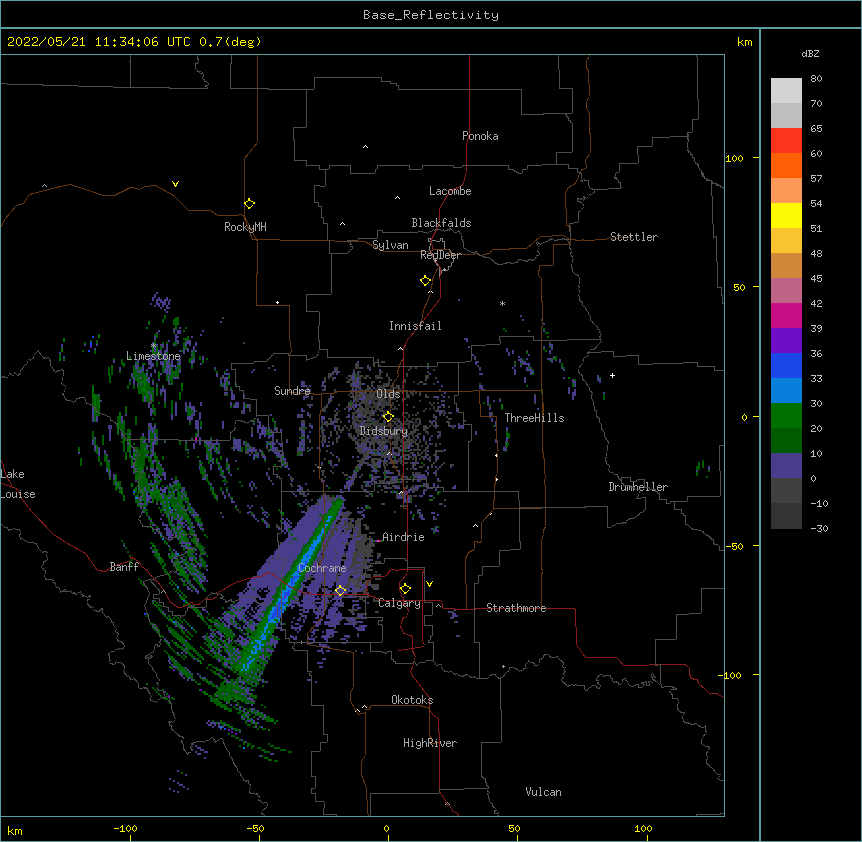Click the RockyMH label

pyautogui.click(x=245, y=227)
